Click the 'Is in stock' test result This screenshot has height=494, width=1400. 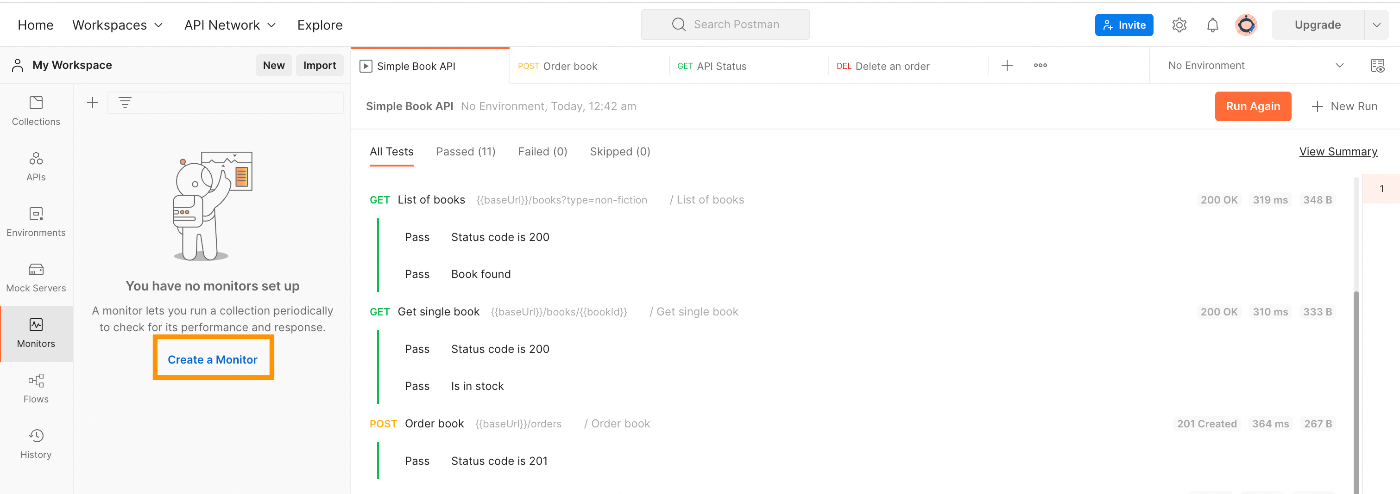tap(477, 386)
